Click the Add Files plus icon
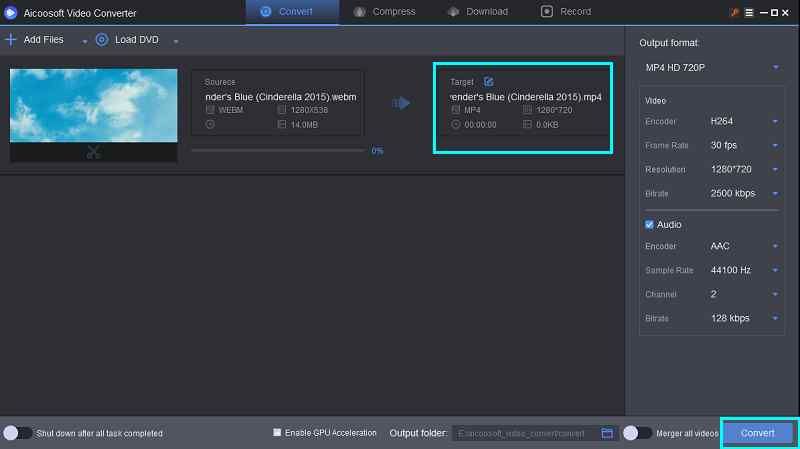Viewport: 800px width, 449px height. coord(11,40)
